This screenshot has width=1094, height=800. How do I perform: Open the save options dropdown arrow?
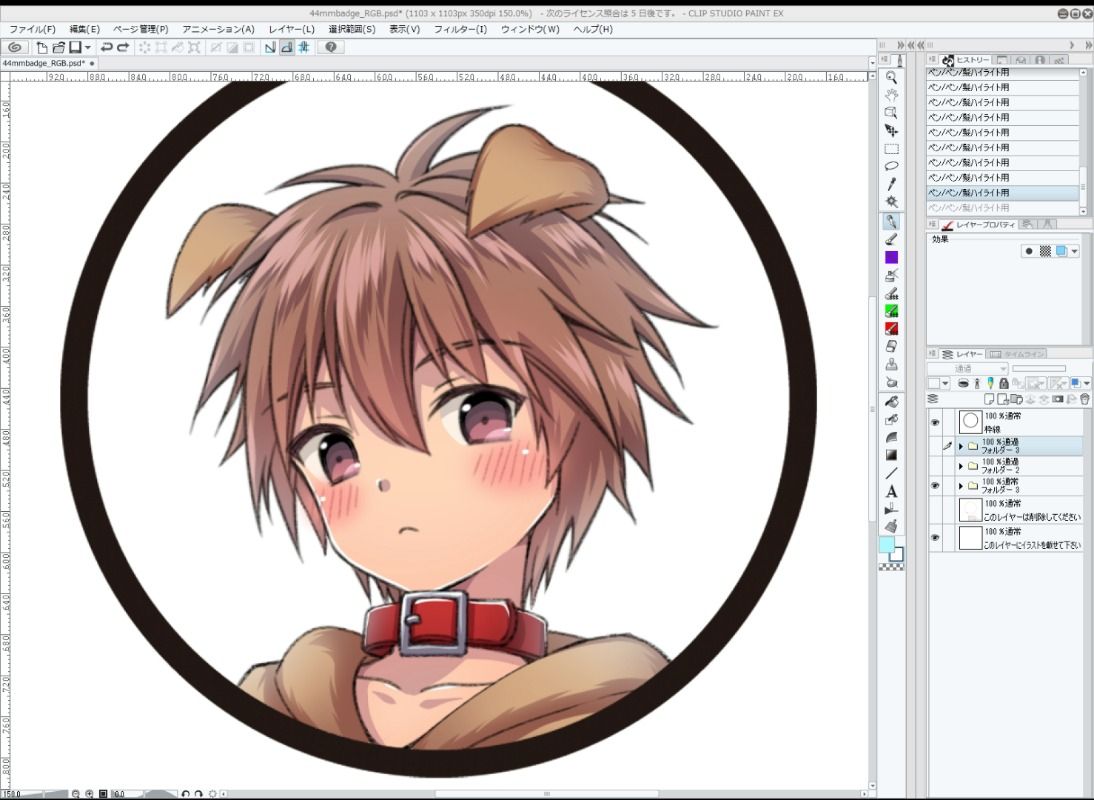tap(88, 47)
